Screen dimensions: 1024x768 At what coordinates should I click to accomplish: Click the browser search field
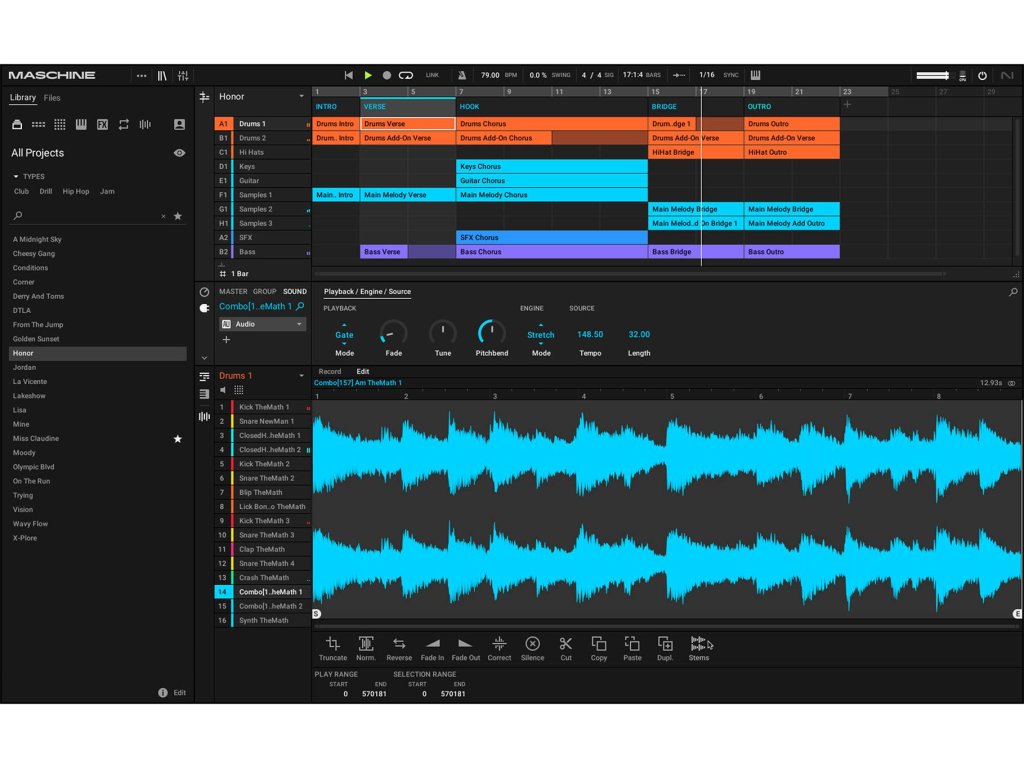(88, 216)
